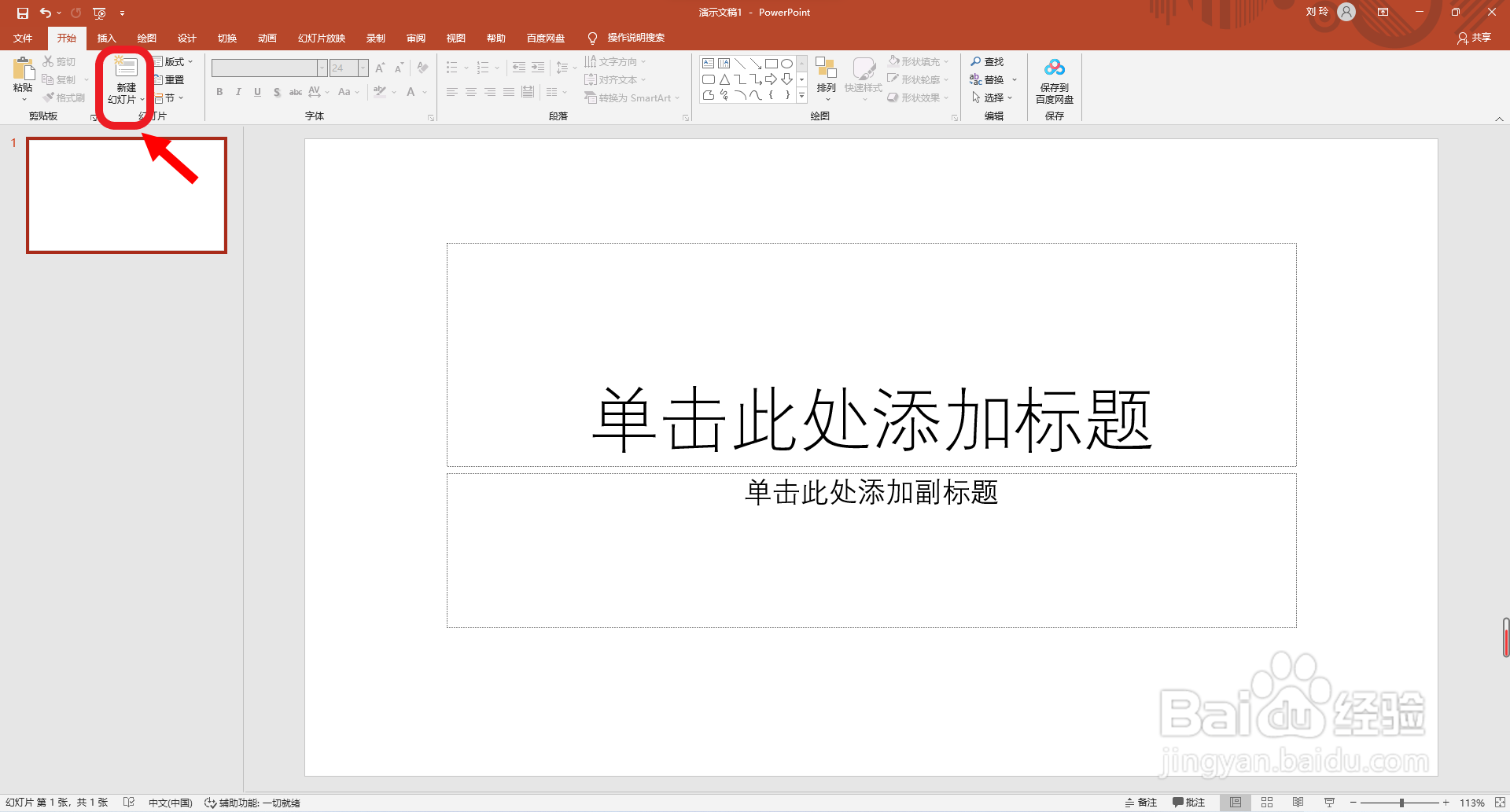Click the Reset (重置) slide button
Image resolution: width=1510 pixels, height=812 pixels.
click(x=169, y=79)
